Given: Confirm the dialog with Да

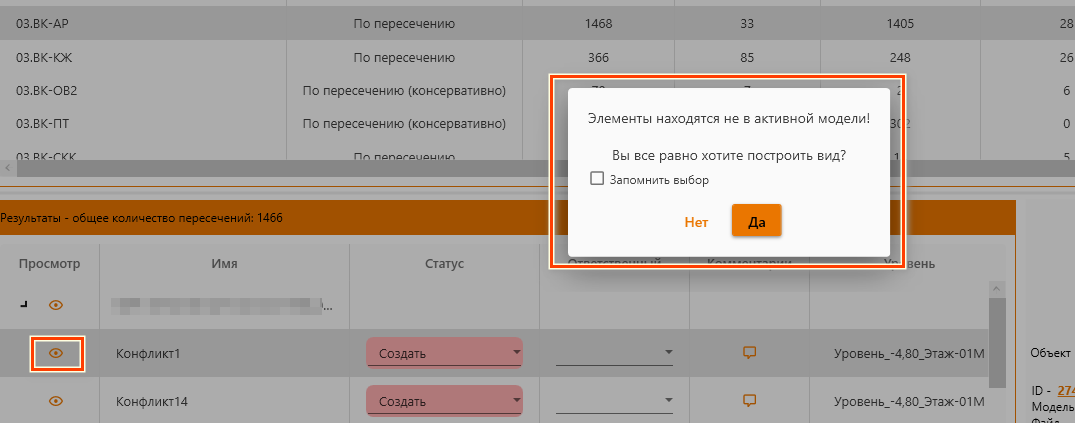Looking at the screenshot, I should [x=756, y=222].
